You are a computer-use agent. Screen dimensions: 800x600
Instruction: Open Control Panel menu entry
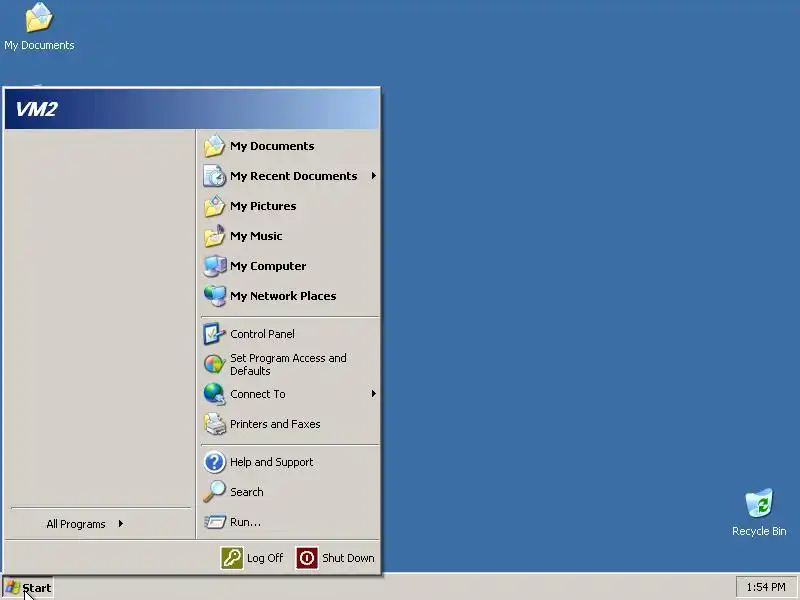point(290,334)
